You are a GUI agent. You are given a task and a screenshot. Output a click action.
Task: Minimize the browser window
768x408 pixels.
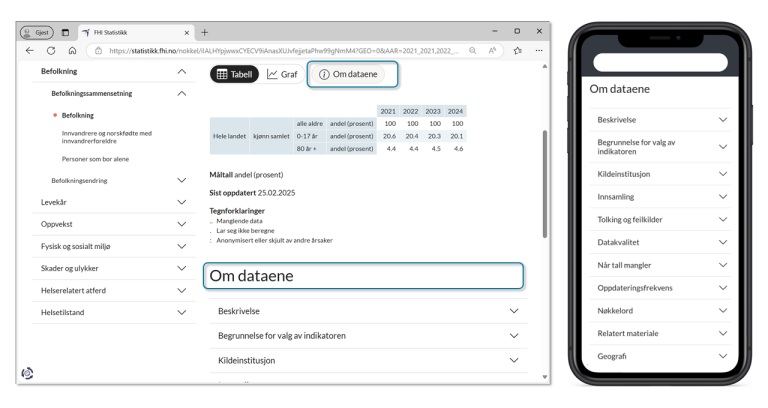click(495, 31)
